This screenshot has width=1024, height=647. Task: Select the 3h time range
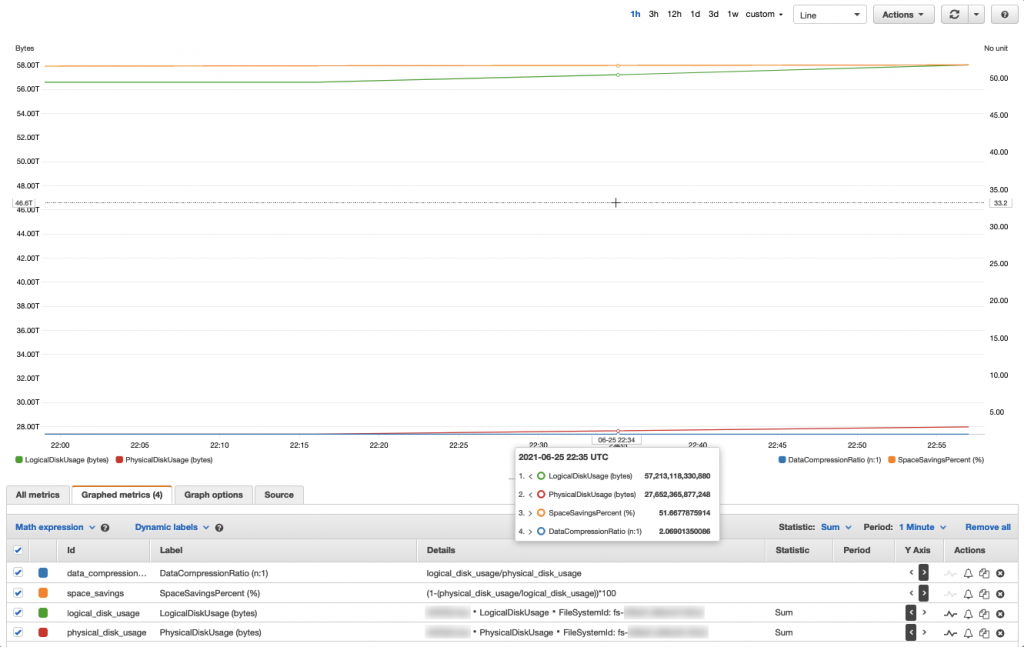(654, 14)
